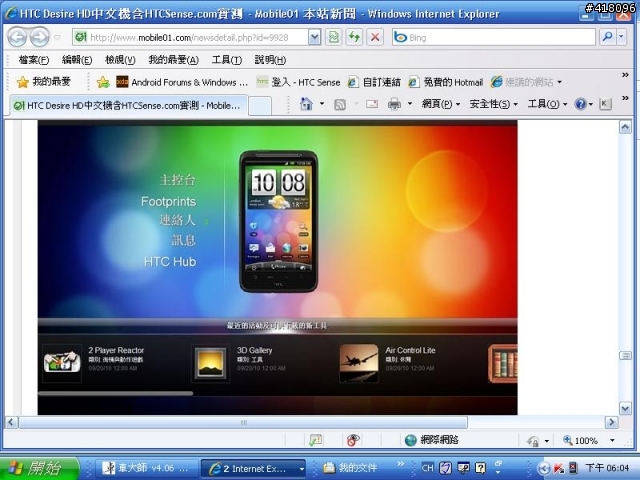
Task: Open the 我的最愛(A) menu
Action: pyautogui.click(x=173, y=60)
